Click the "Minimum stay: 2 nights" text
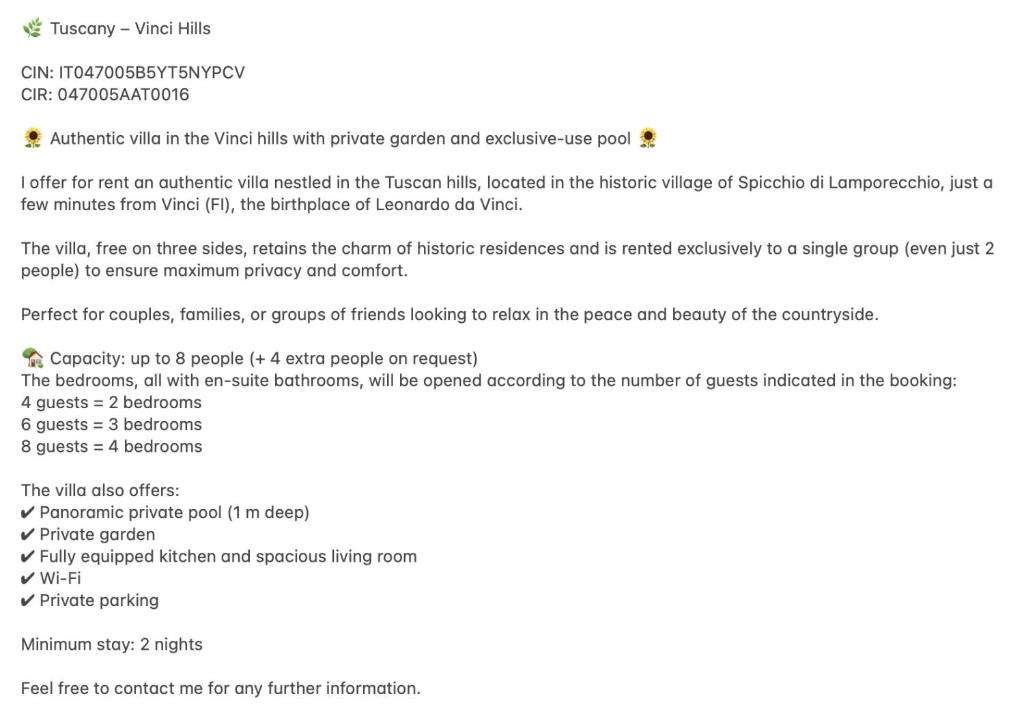The width and height of the screenshot is (1024, 718). point(111,645)
